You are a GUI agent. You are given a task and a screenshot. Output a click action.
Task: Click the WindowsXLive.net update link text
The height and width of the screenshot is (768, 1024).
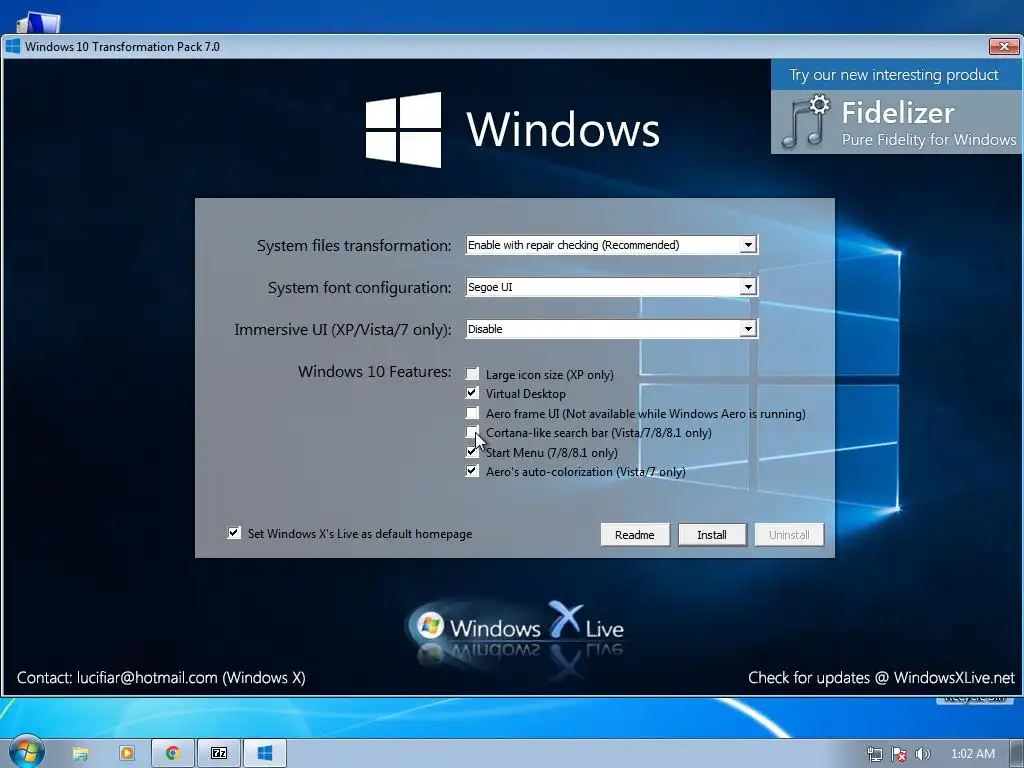954,678
